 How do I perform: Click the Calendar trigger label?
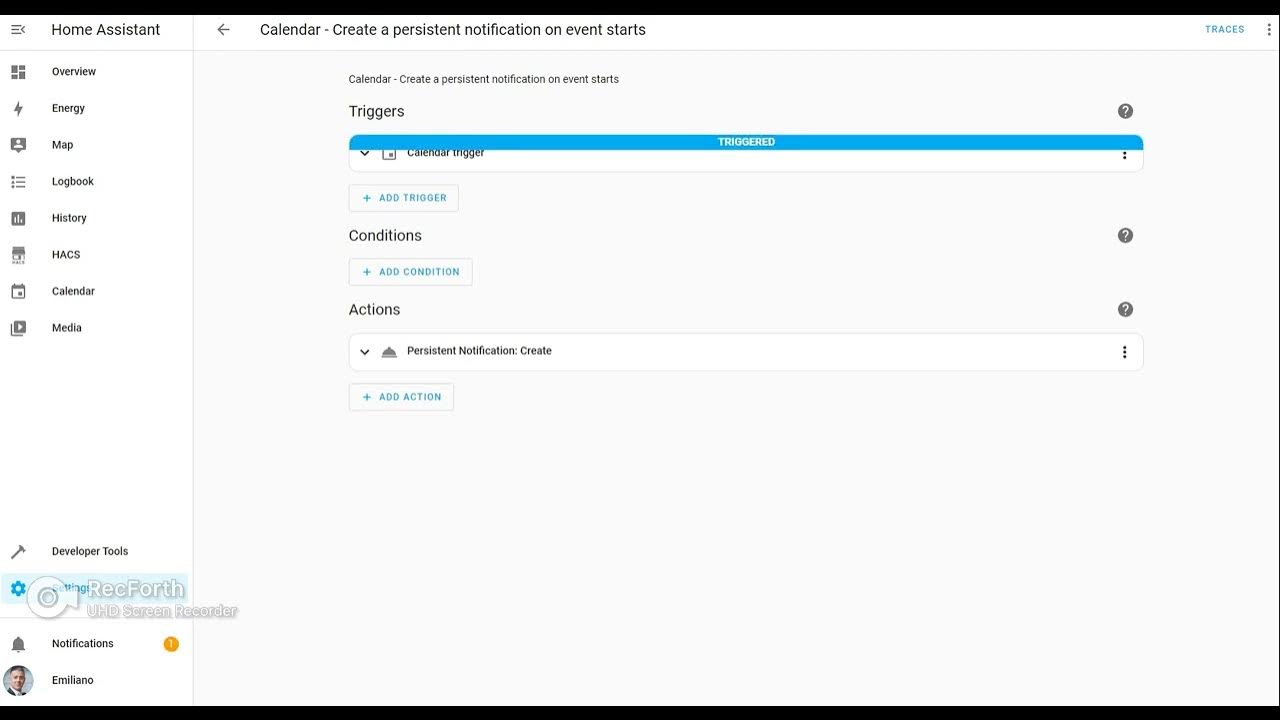[x=446, y=153]
